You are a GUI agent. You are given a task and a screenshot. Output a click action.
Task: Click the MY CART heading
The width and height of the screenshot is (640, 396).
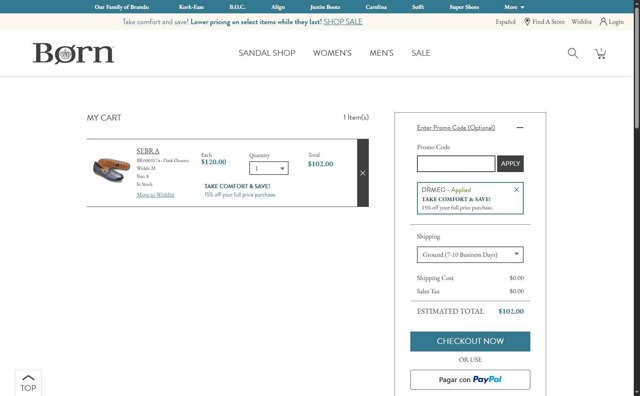coord(104,118)
